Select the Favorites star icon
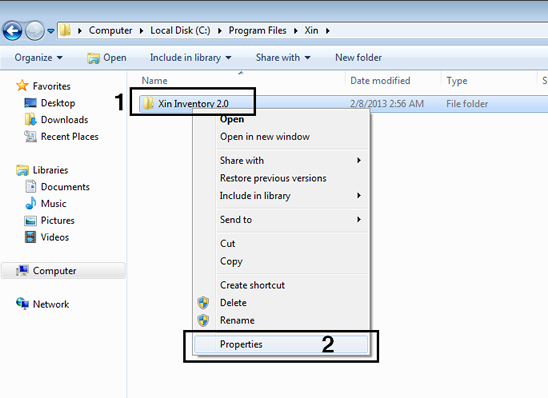 point(22,86)
